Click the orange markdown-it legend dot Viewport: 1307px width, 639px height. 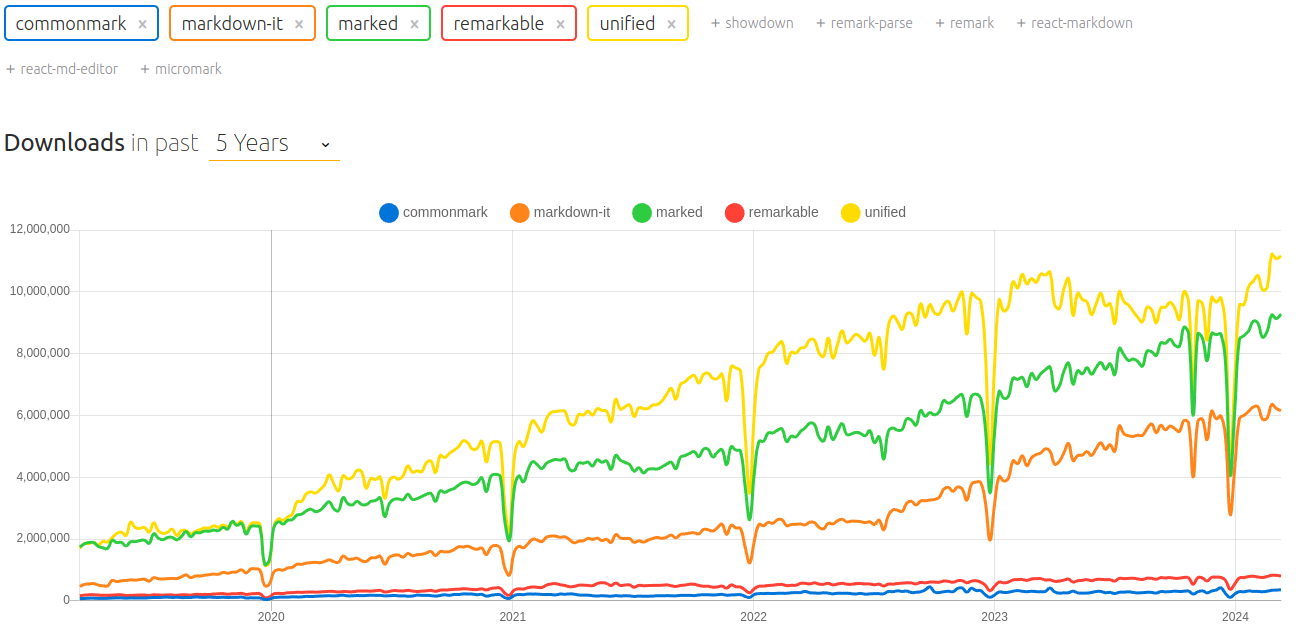522,212
